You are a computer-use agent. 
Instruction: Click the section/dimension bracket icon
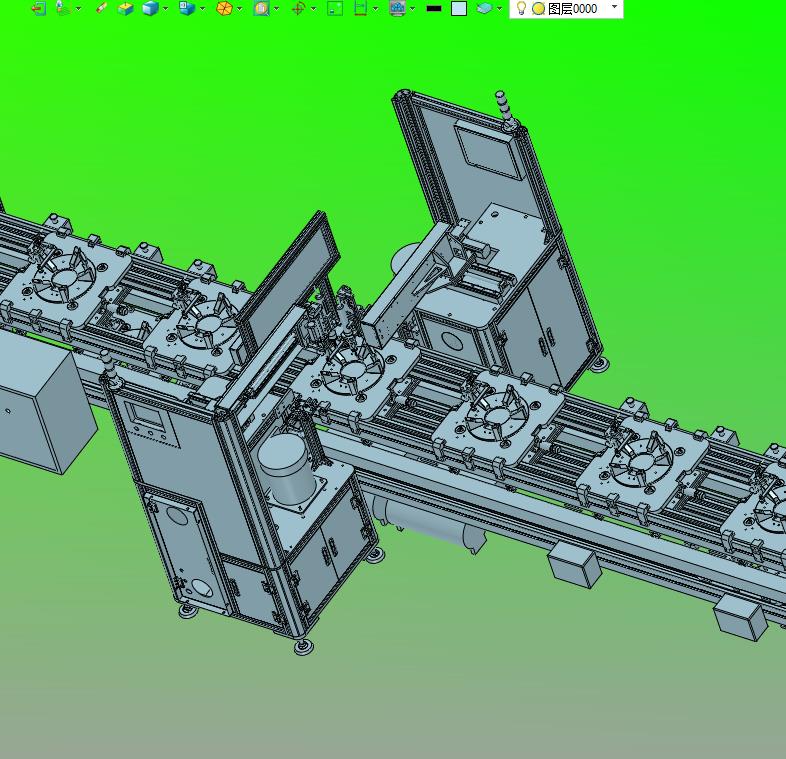[x=360, y=8]
